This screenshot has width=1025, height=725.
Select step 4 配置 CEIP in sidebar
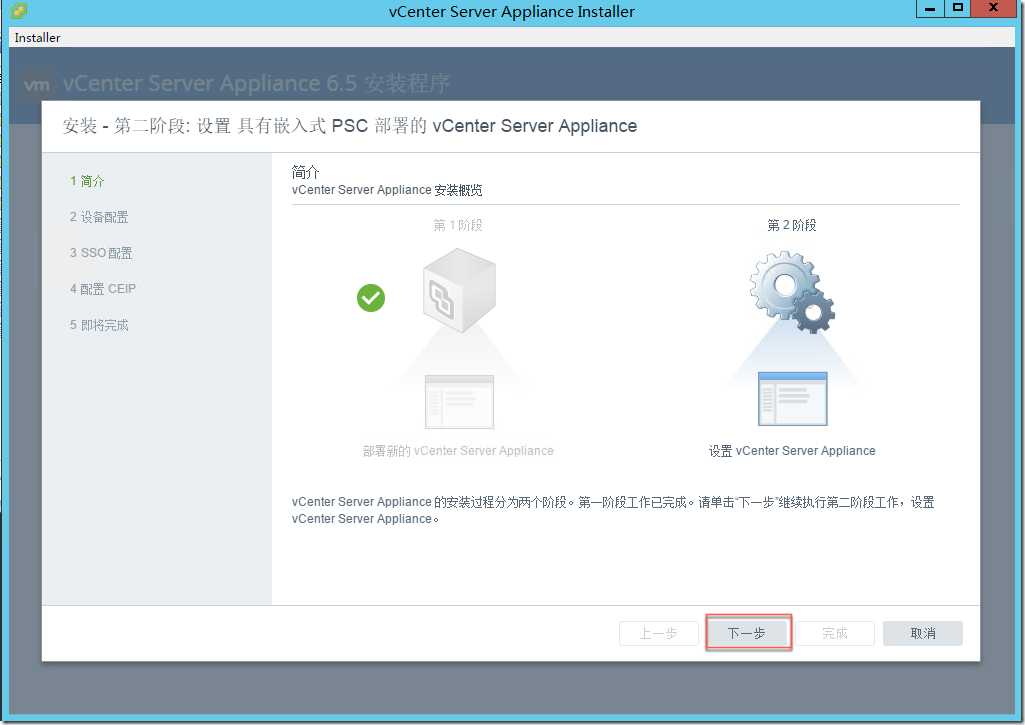(103, 289)
